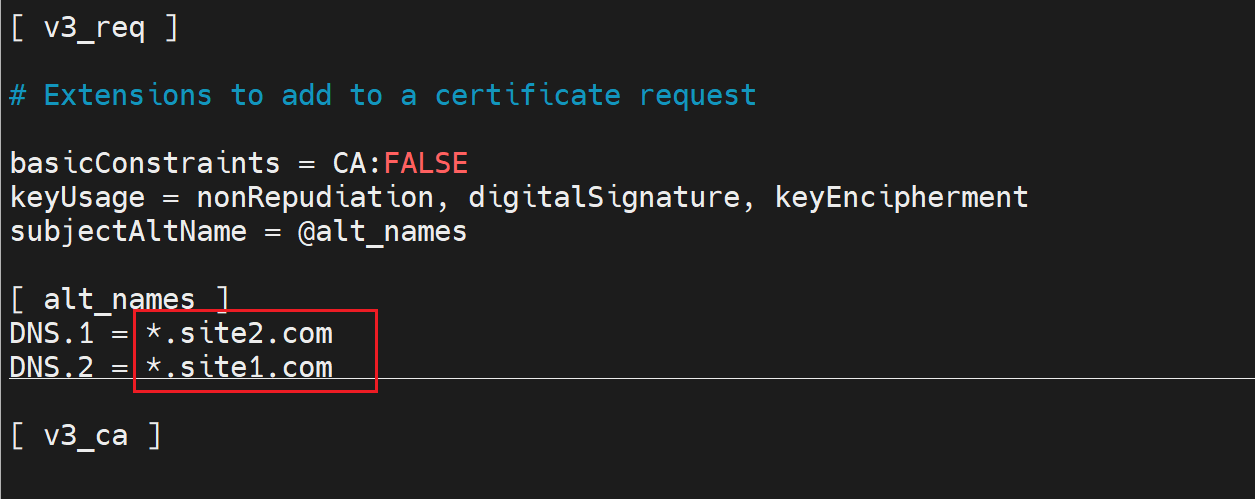Click the [ v3_ca ] section header

pos(86,436)
